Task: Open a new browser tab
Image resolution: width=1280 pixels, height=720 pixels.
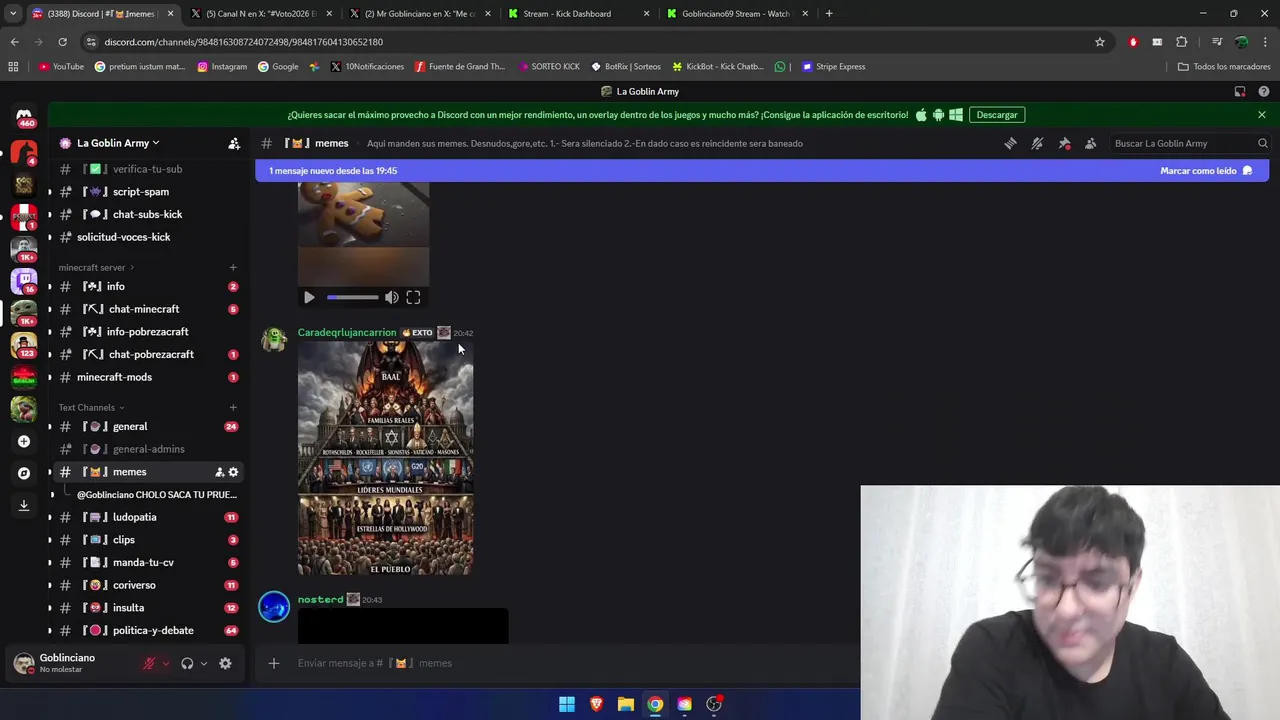Action: tap(829, 14)
